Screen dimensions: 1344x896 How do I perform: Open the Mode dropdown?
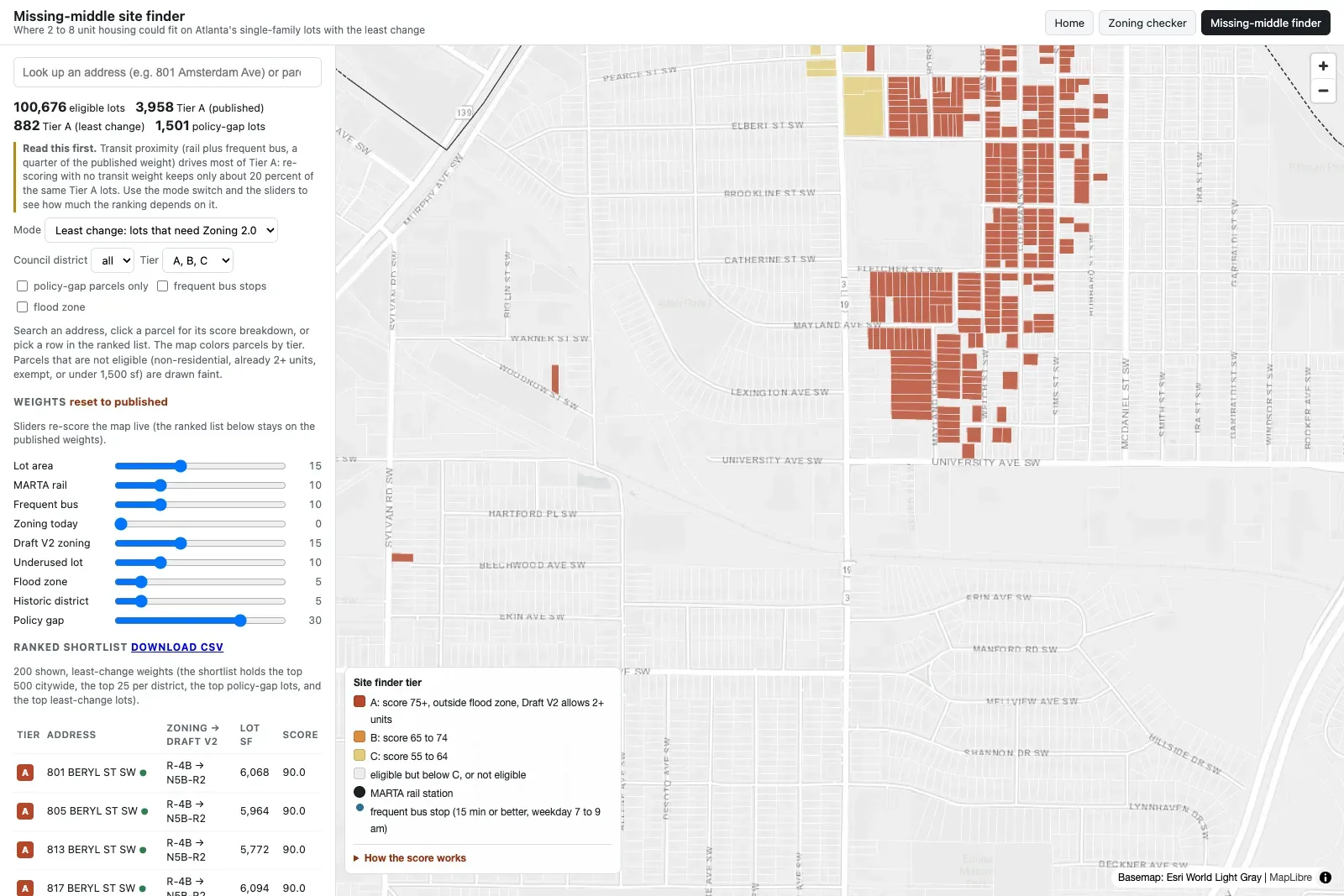[161, 230]
